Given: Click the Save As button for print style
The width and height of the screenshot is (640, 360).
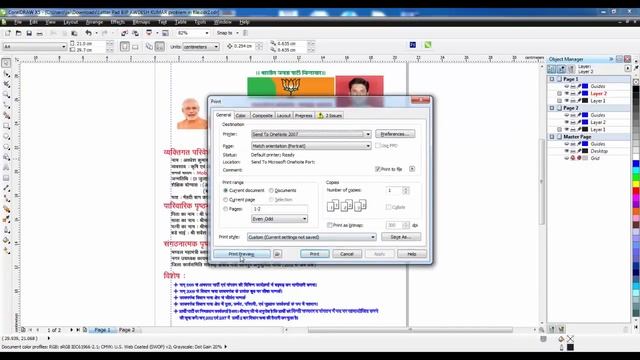Looking at the screenshot, I should (401, 237).
